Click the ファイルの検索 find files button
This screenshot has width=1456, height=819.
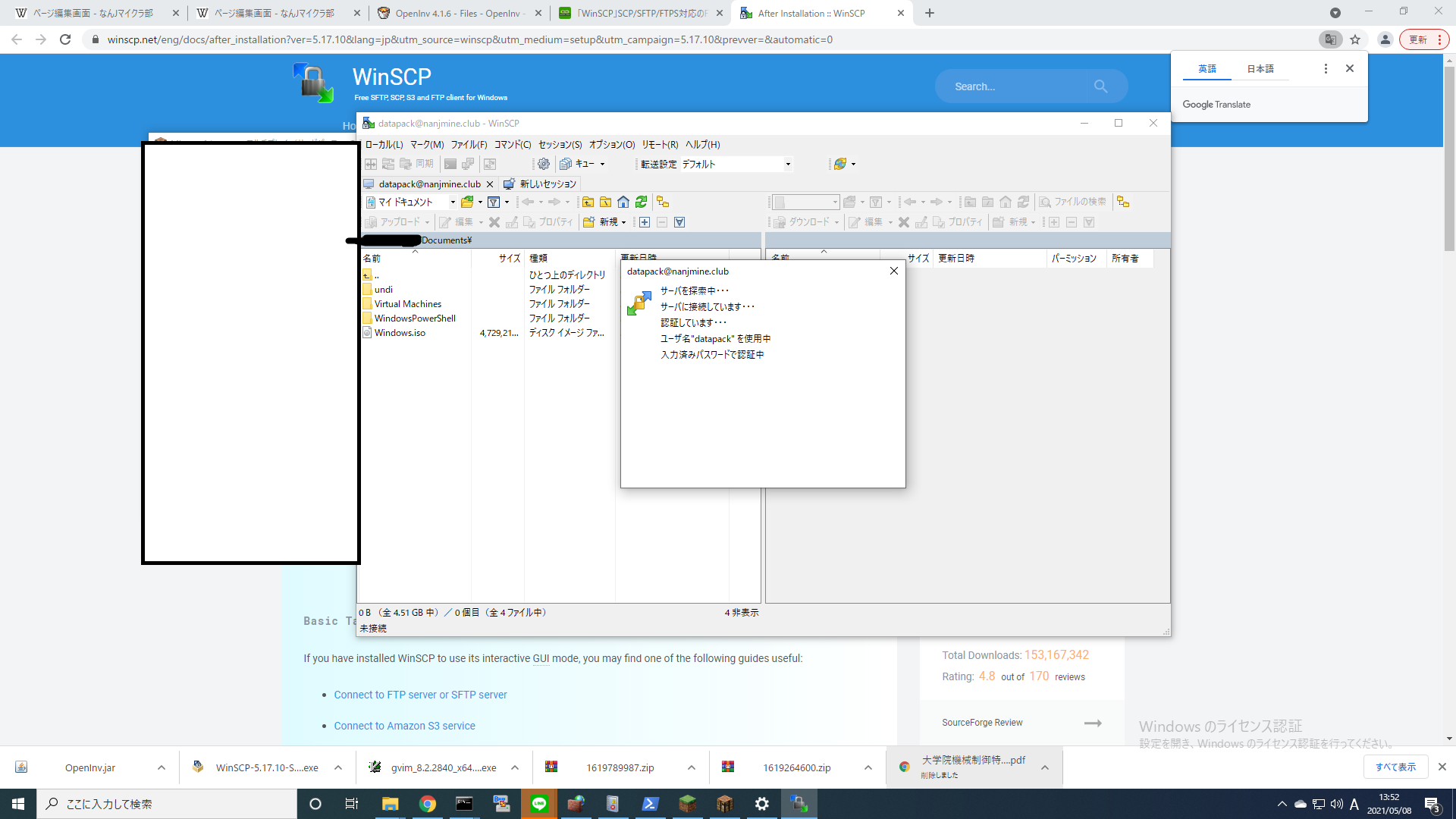(x=1072, y=202)
